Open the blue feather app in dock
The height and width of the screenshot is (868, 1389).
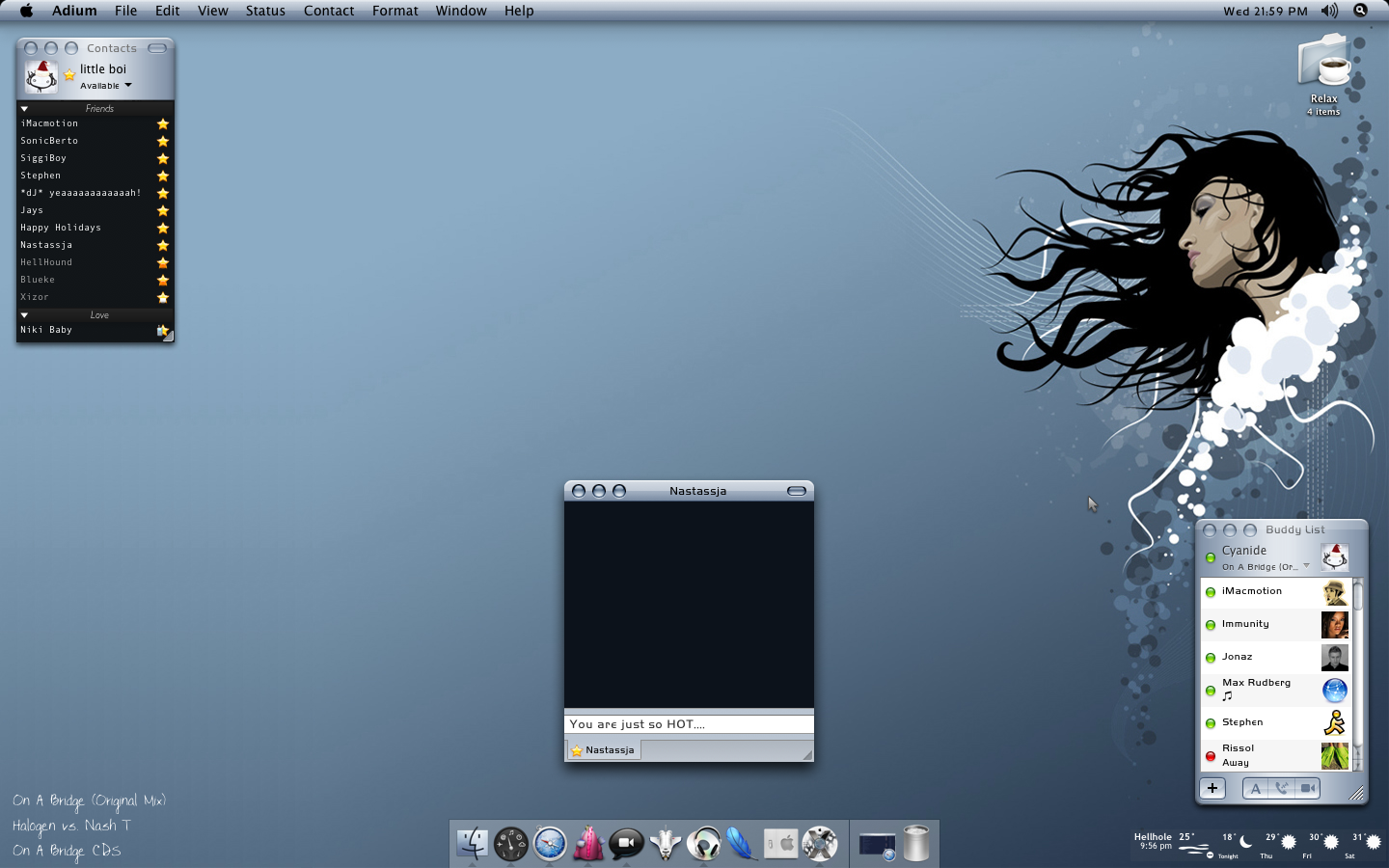click(x=742, y=844)
